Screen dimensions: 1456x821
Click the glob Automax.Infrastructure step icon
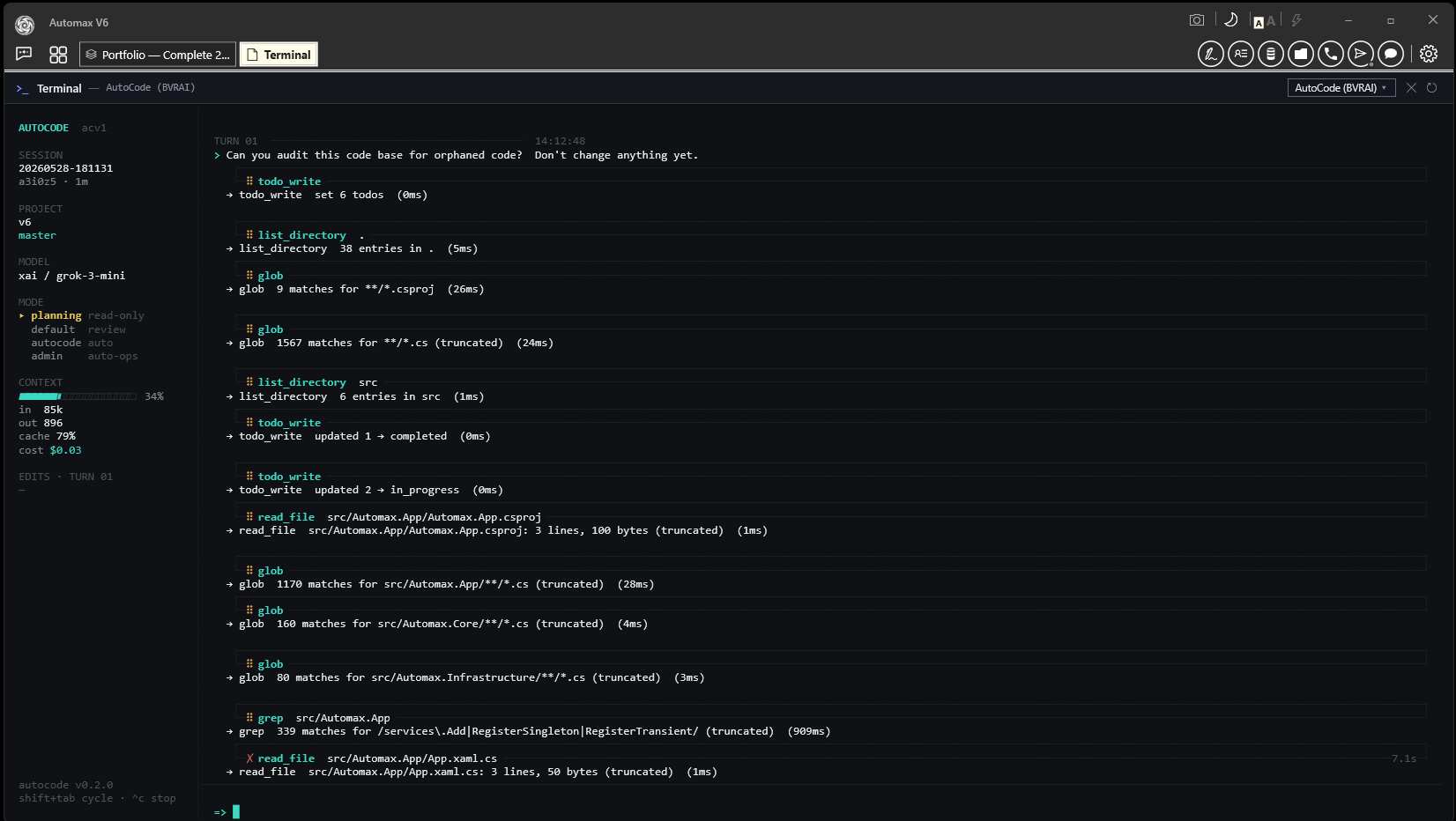pyautogui.click(x=249, y=664)
